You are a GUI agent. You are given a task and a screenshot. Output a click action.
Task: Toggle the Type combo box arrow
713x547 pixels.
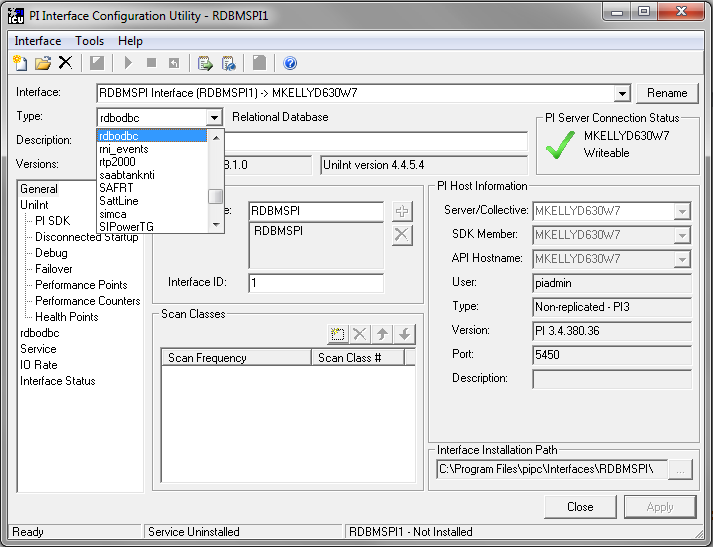coord(214,118)
